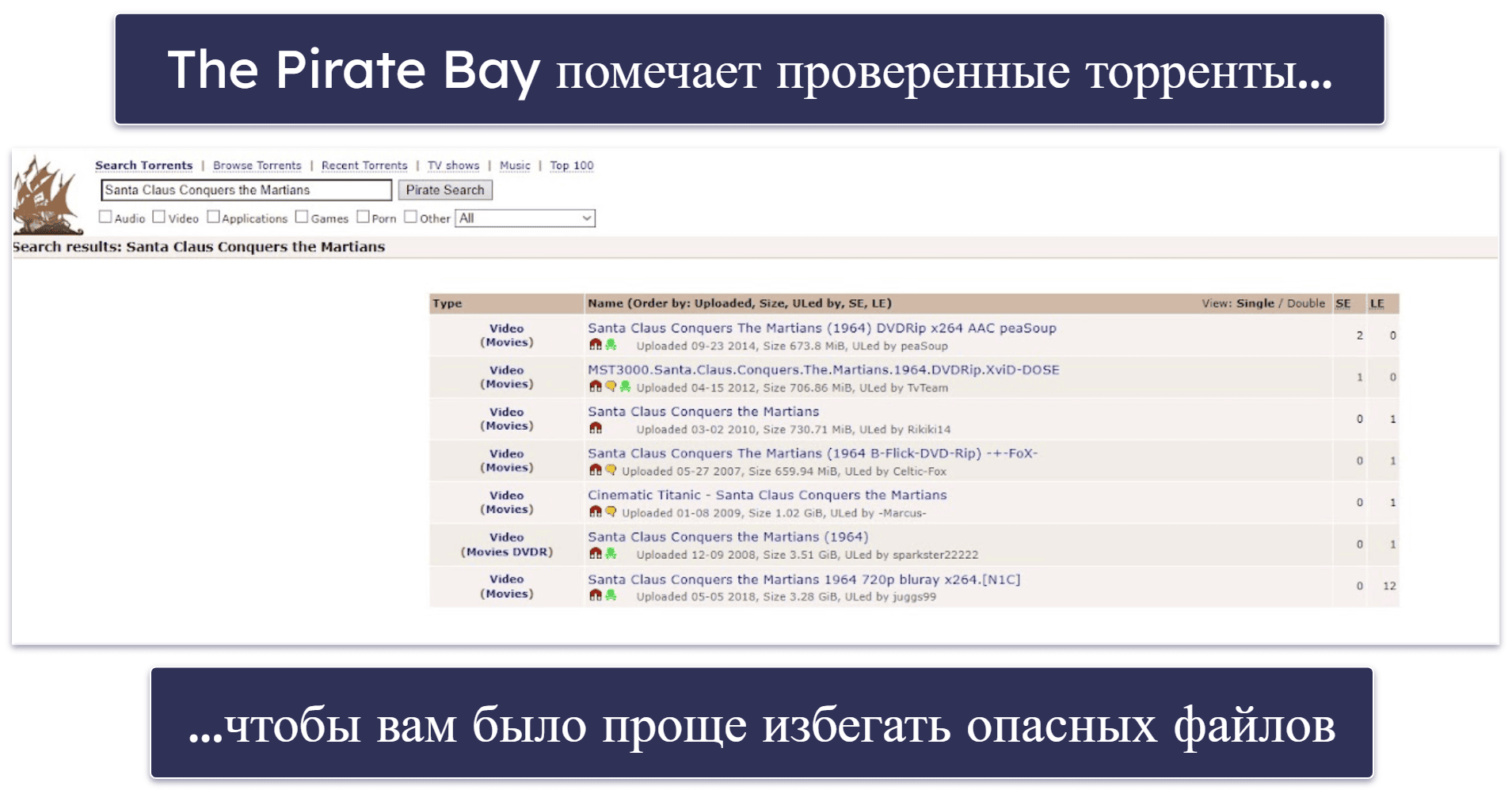Toggle the Porn filter checkbox
The height and width of the screenshot is (790, 1512).
click(x=363, y=217)
